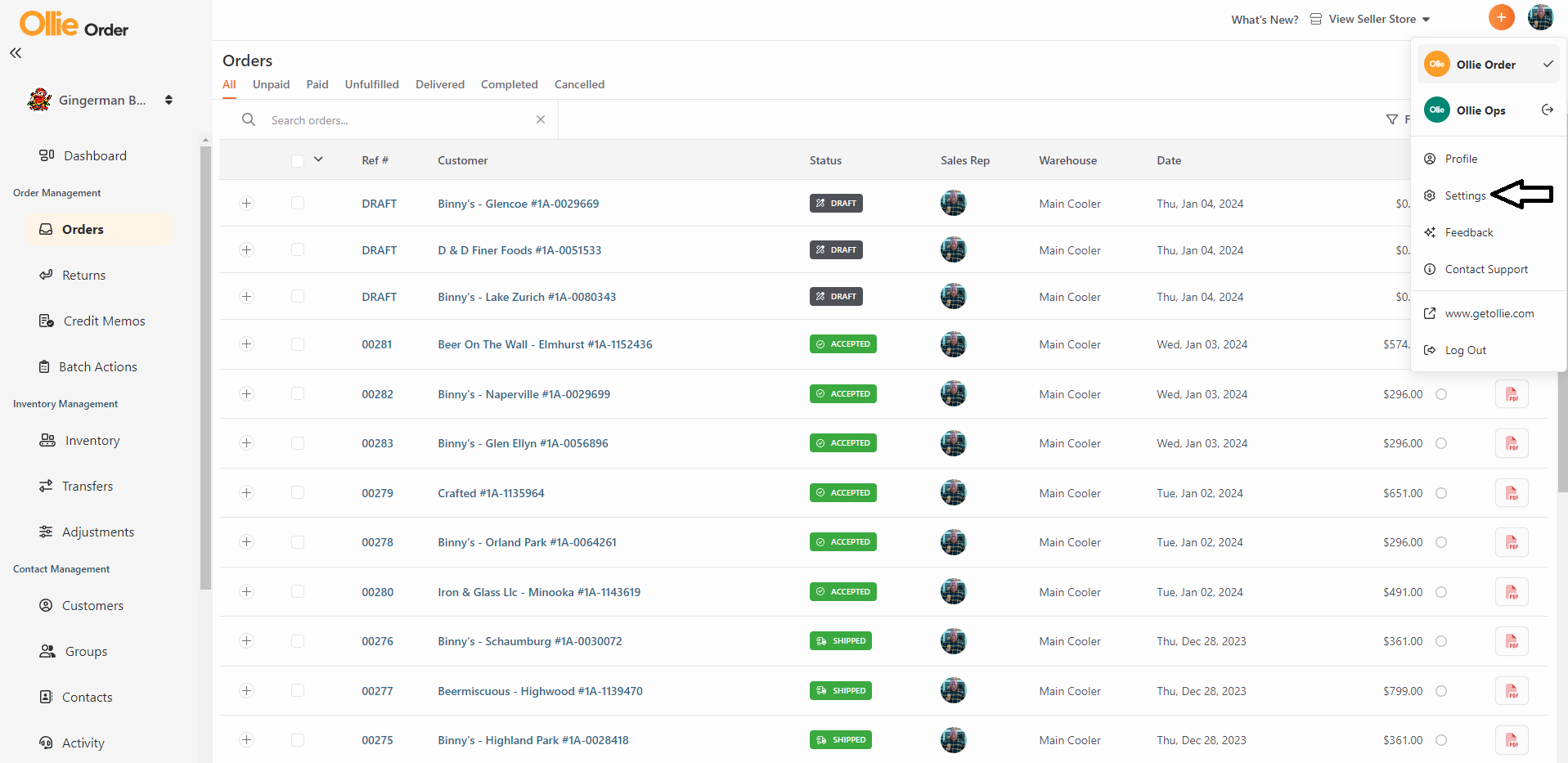This screenshot has width=1568, height=763.
Task: Open Adjustments in the sidebar
Action: (86, 532)
